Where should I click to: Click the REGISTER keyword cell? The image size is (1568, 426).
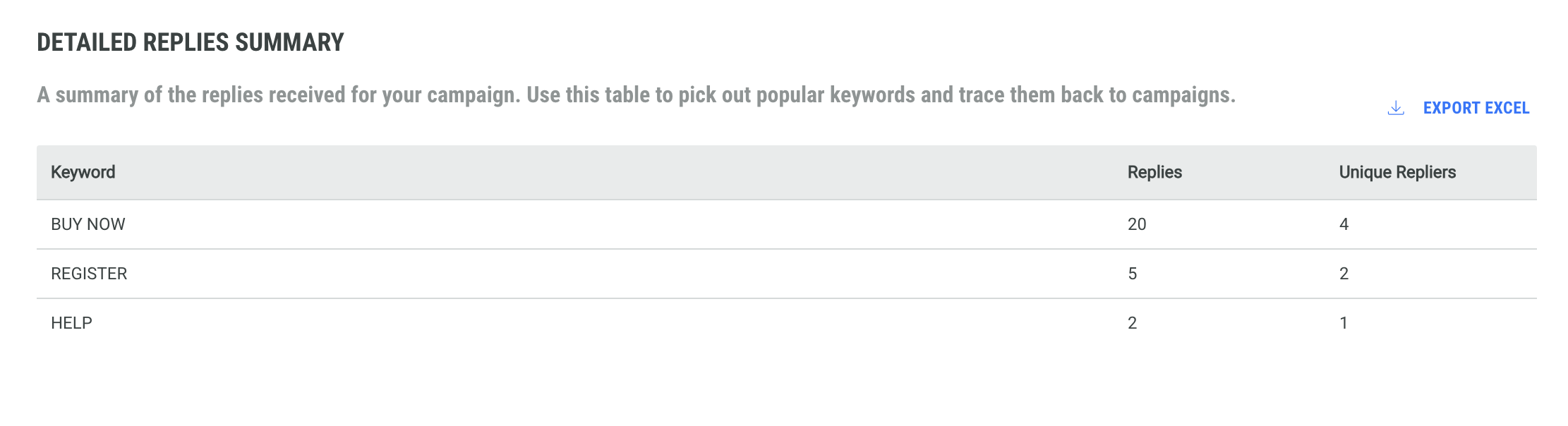[89, 274]
